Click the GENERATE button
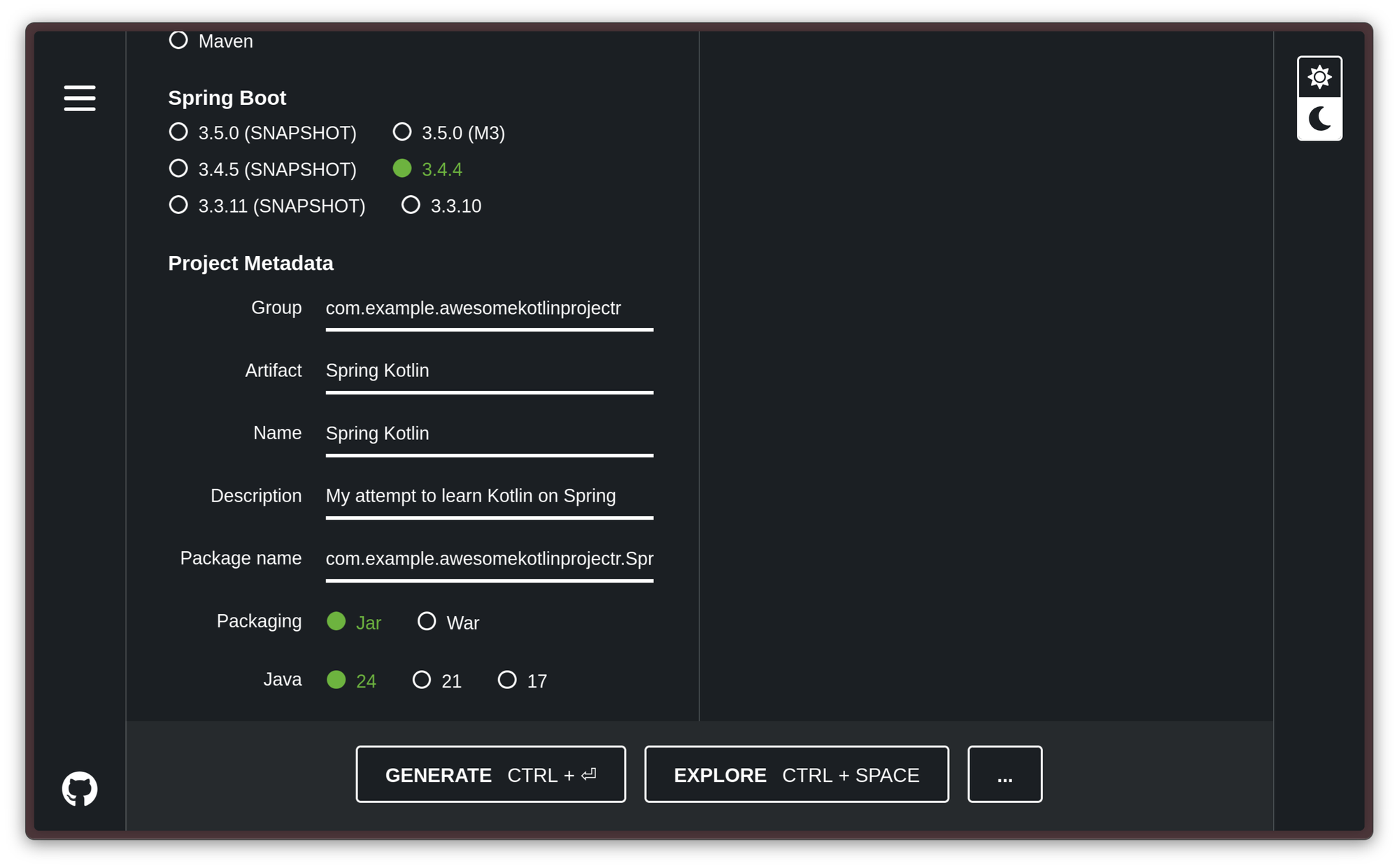This screenshot has height=868, width=1399. (x=490, y=774)
